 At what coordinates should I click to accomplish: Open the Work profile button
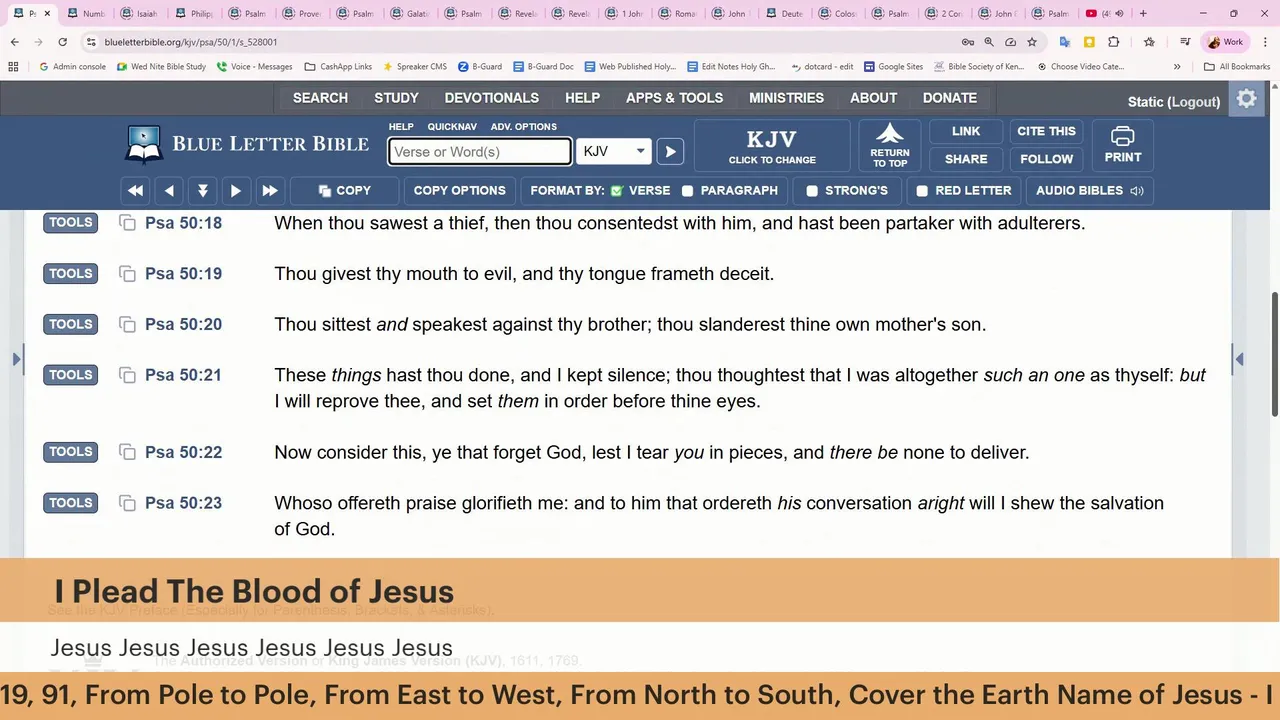tap(1226, 42)
